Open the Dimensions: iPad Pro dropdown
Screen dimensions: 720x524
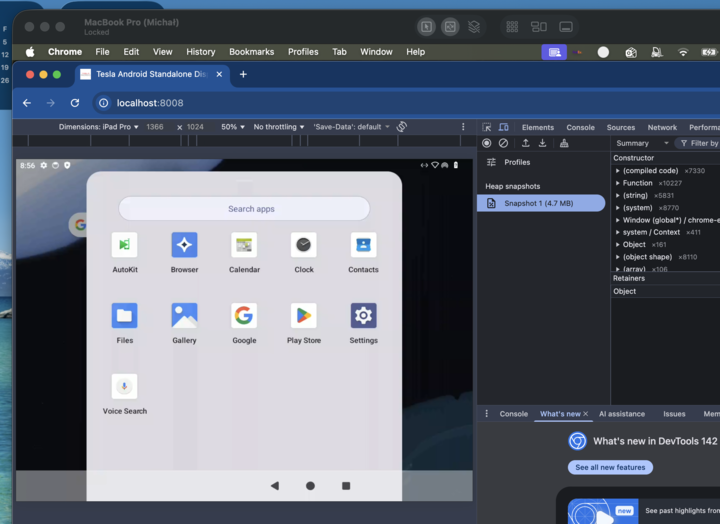click(x=98, y=127)
